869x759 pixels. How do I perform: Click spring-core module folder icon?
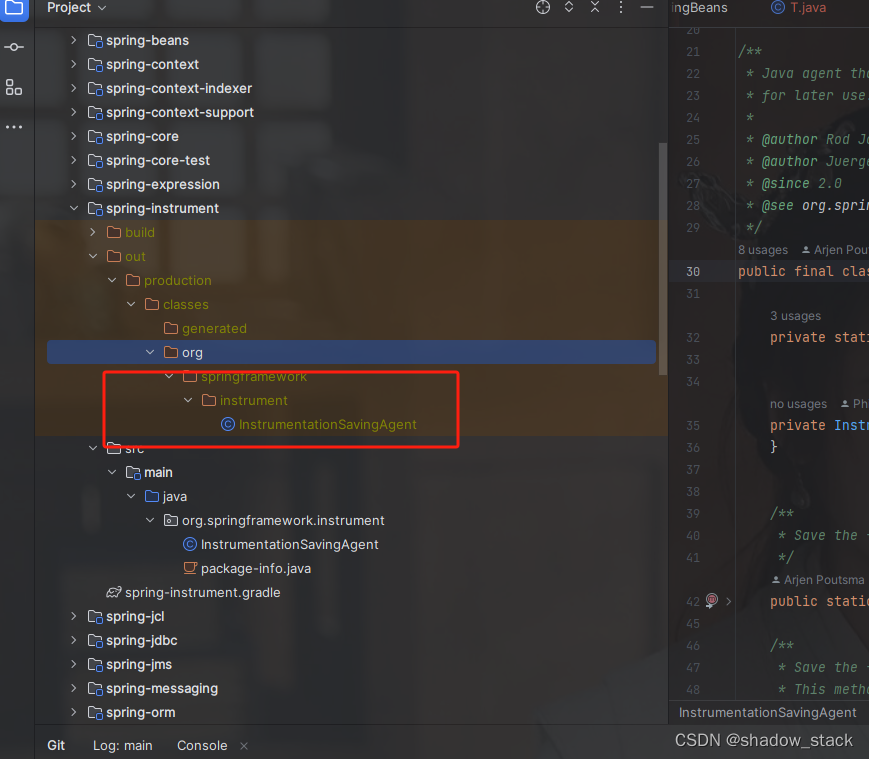pyautogui.click(x=95, y=137)
